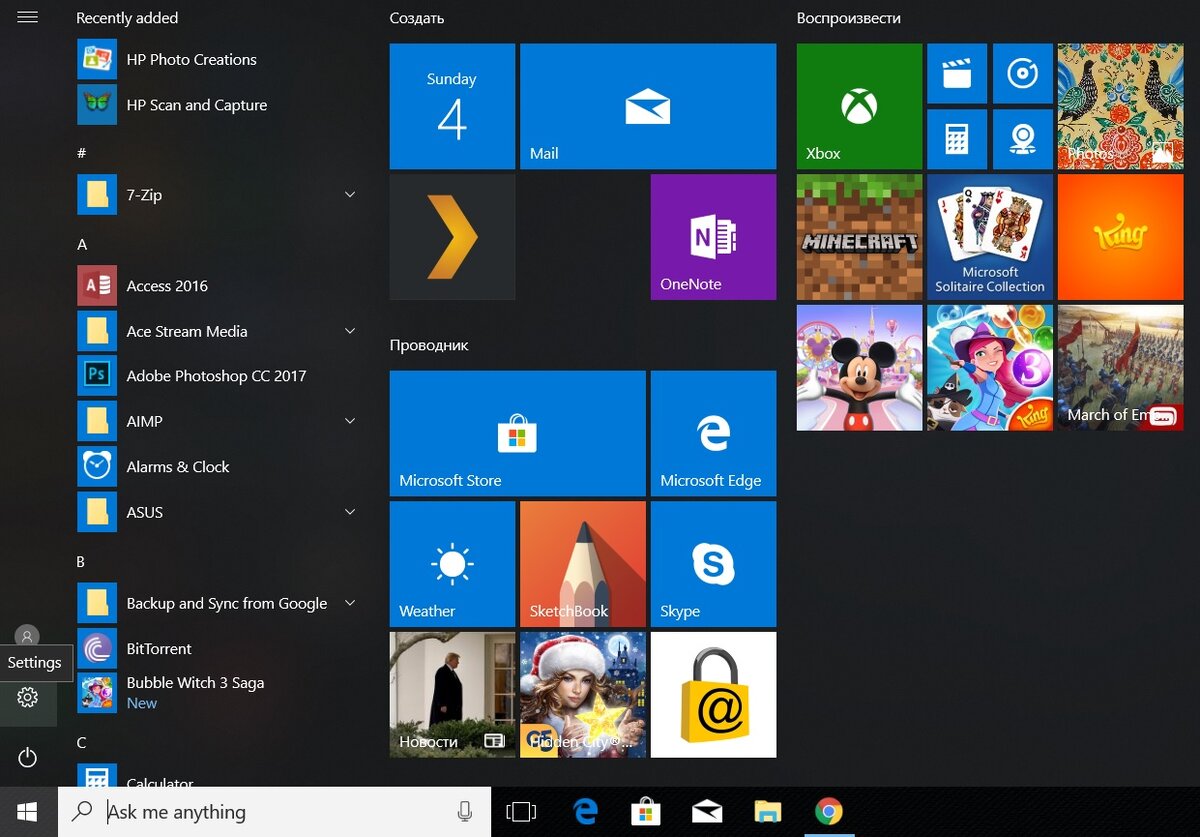Open the Mickey Mouse Disney game tile

point(859,368)
